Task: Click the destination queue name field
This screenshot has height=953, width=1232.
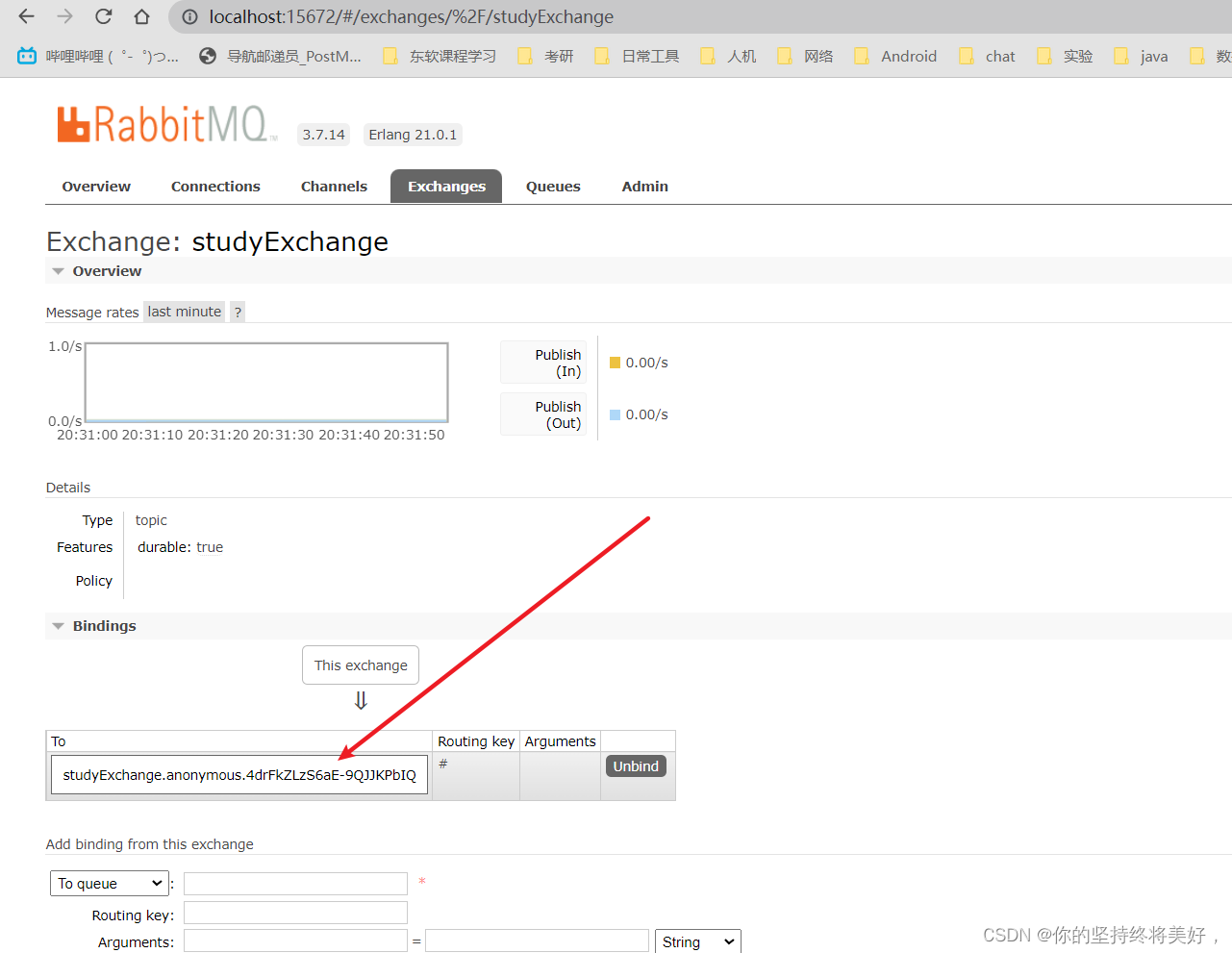Action: tap(295, 884)
